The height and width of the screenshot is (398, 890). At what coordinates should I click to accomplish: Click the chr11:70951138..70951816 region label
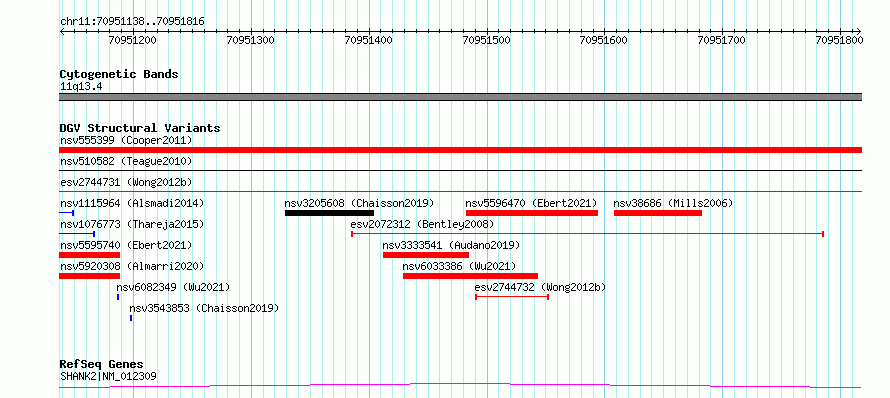pyautogui.click(x=132, y=22)
